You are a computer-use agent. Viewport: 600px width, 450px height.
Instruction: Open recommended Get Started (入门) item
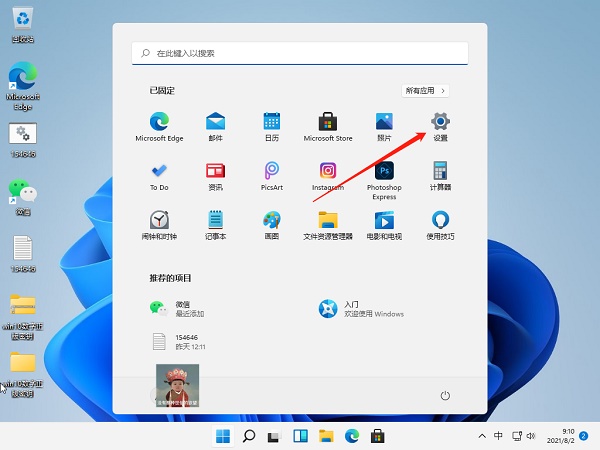pyautogui.click(x=361, y=308)
